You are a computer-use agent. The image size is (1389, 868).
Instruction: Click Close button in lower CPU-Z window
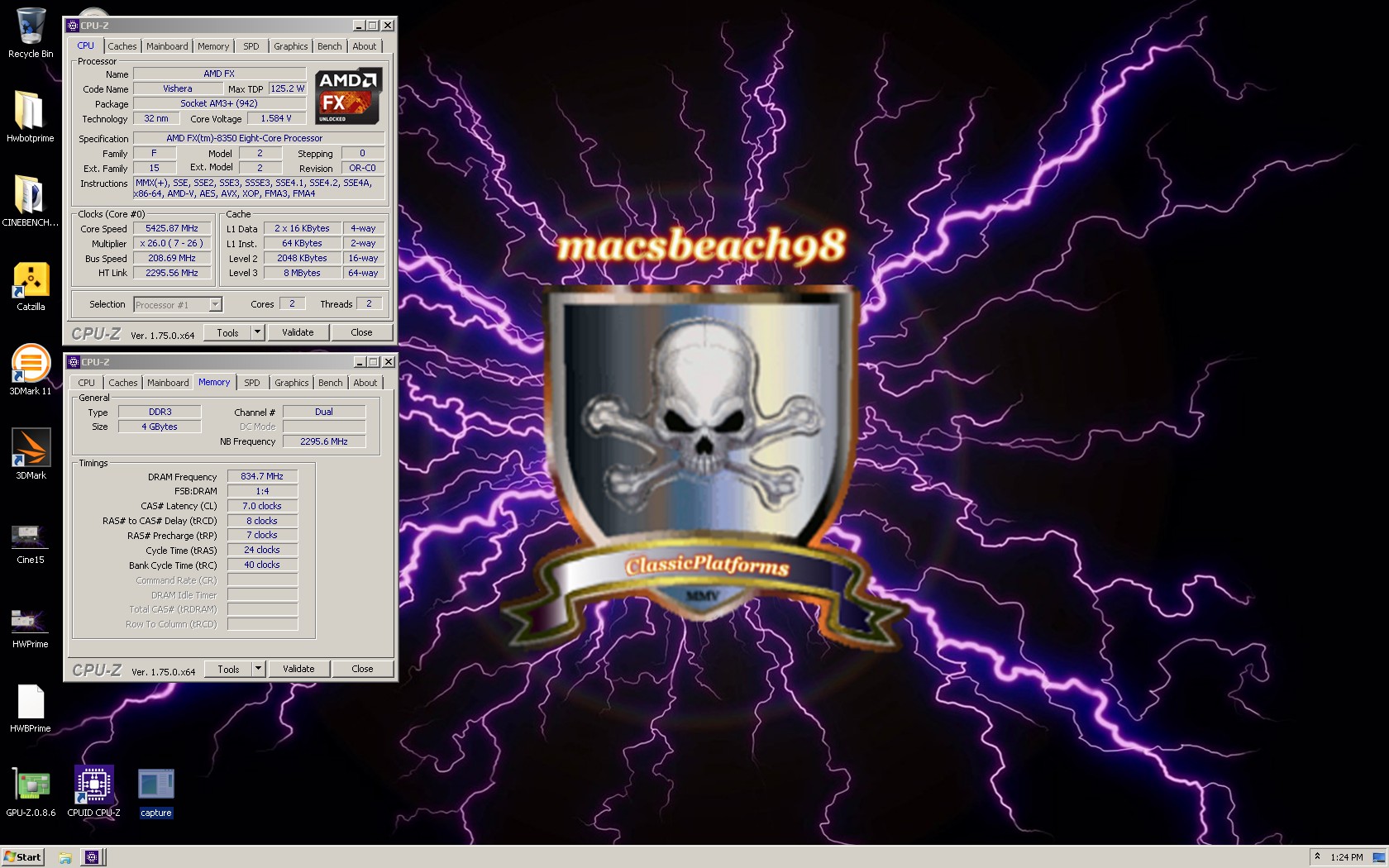(x=362, y=669)
